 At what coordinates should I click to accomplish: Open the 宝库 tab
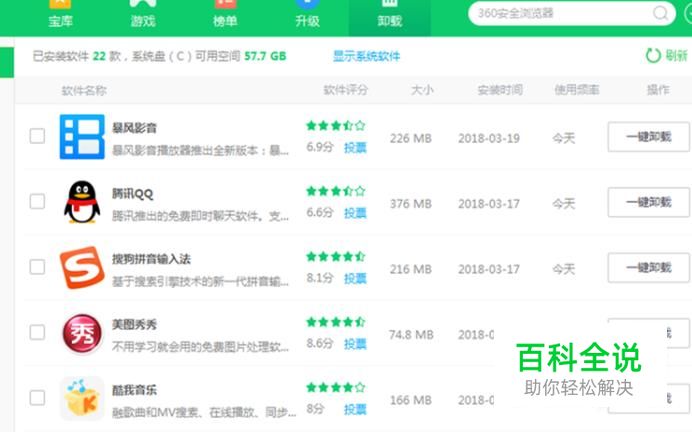[60, 15]
